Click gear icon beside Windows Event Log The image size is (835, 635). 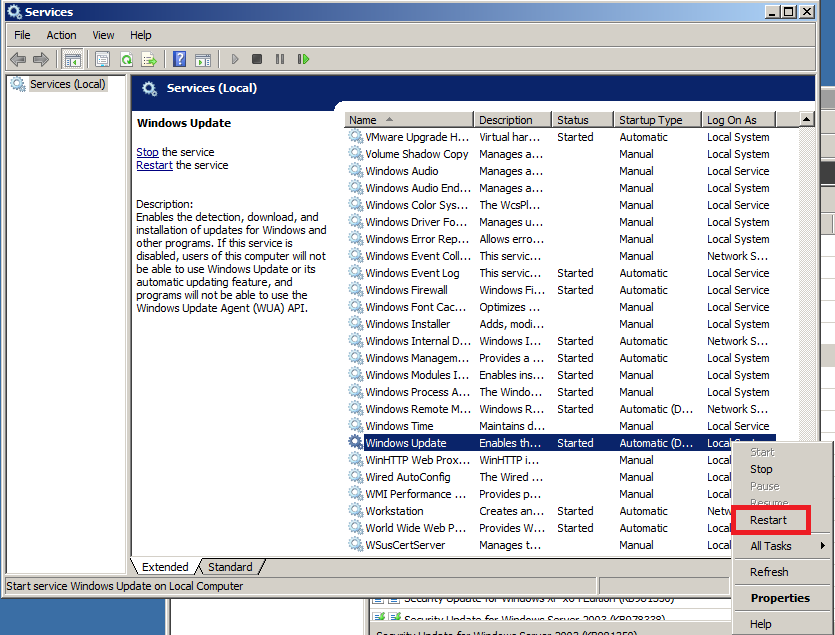point(355,272)
